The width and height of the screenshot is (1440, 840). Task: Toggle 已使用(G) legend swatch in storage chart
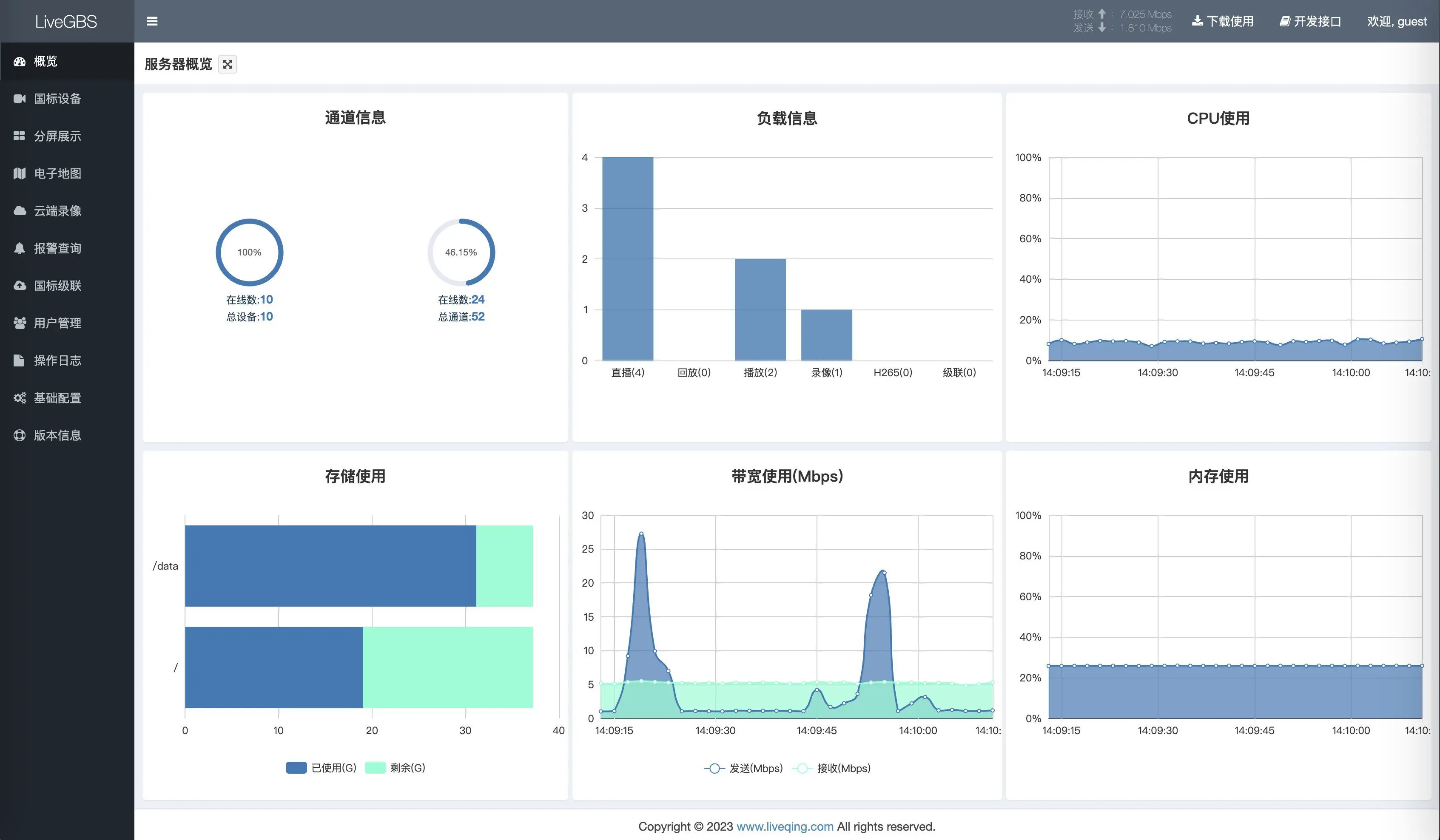pyautogui.click(x=296, y=767)
